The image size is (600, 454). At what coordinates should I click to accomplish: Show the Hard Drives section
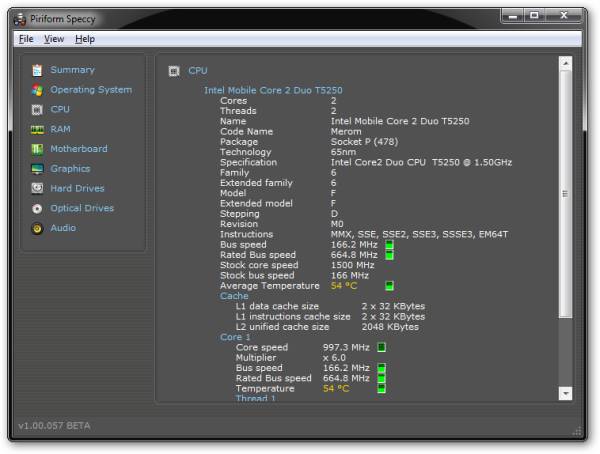[x=77, y=188]
